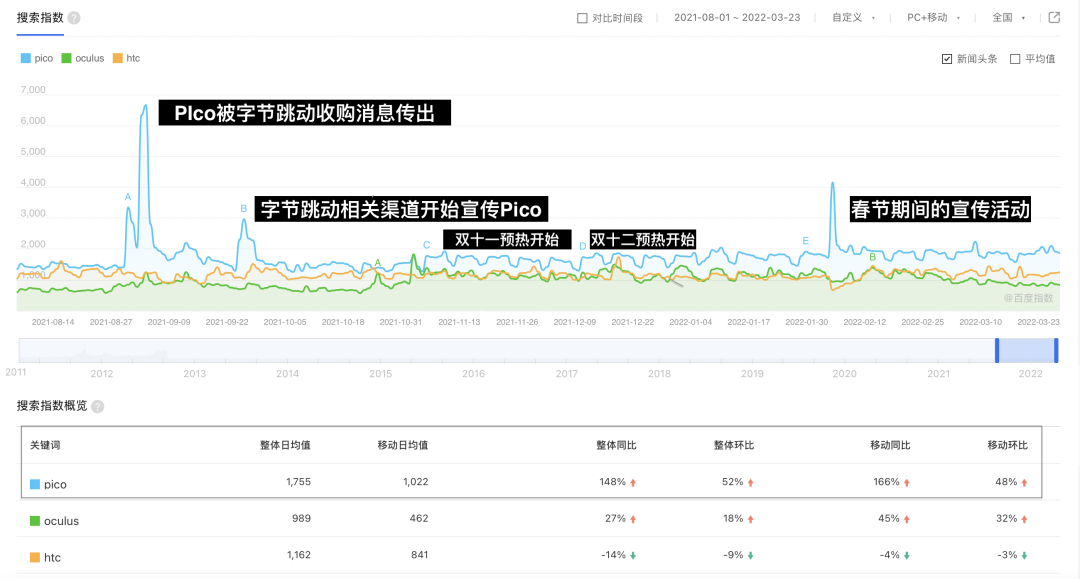
Task: Click the help icon beside 搜索指数概览
Action: tap(98, 406)
